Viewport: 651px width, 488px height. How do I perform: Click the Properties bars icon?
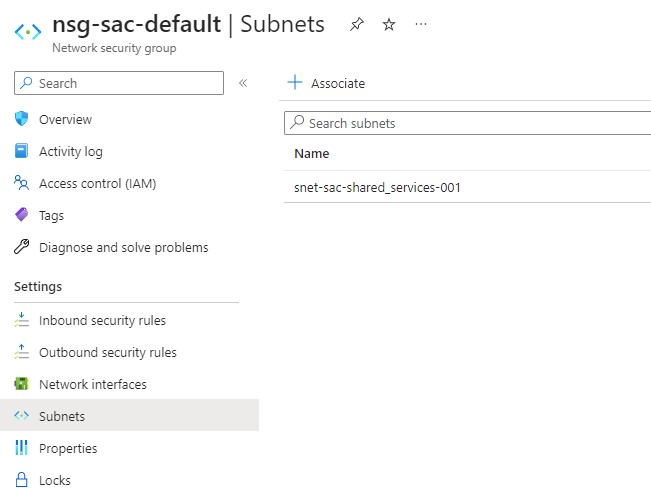click(21, 448)
